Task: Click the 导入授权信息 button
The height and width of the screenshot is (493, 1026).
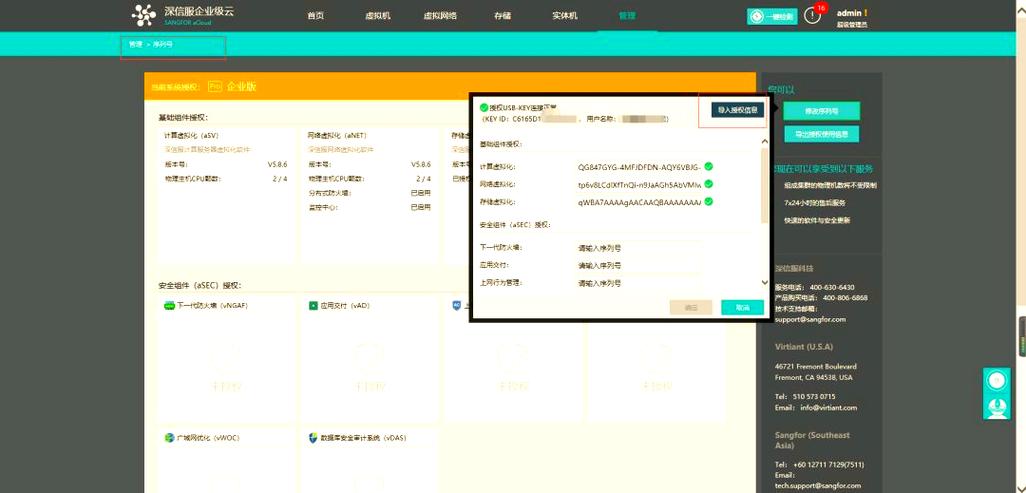Action: click(x=737, y=111)
